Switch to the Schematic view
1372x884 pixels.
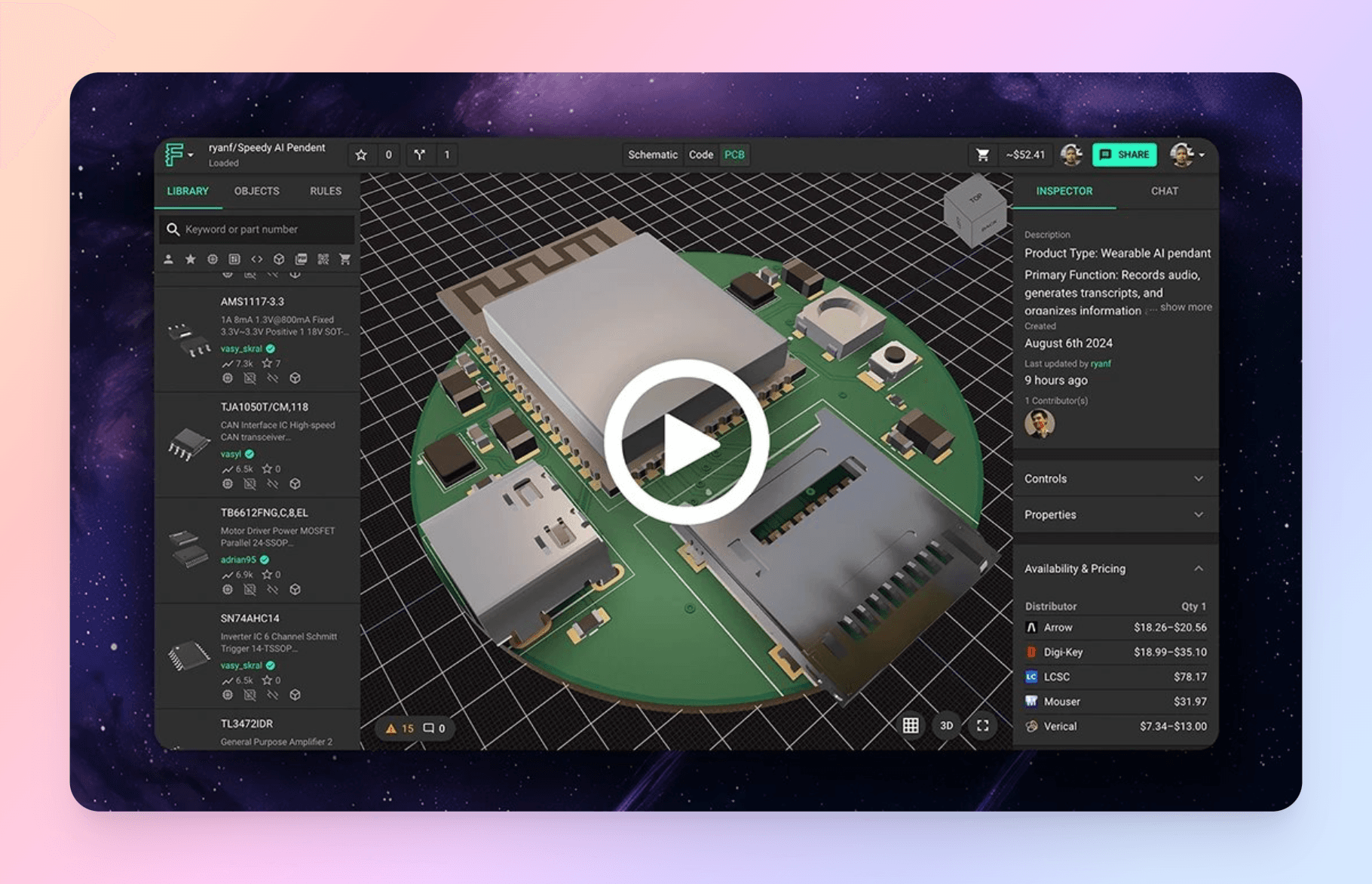pyautogui.click(x=653, y=155)
